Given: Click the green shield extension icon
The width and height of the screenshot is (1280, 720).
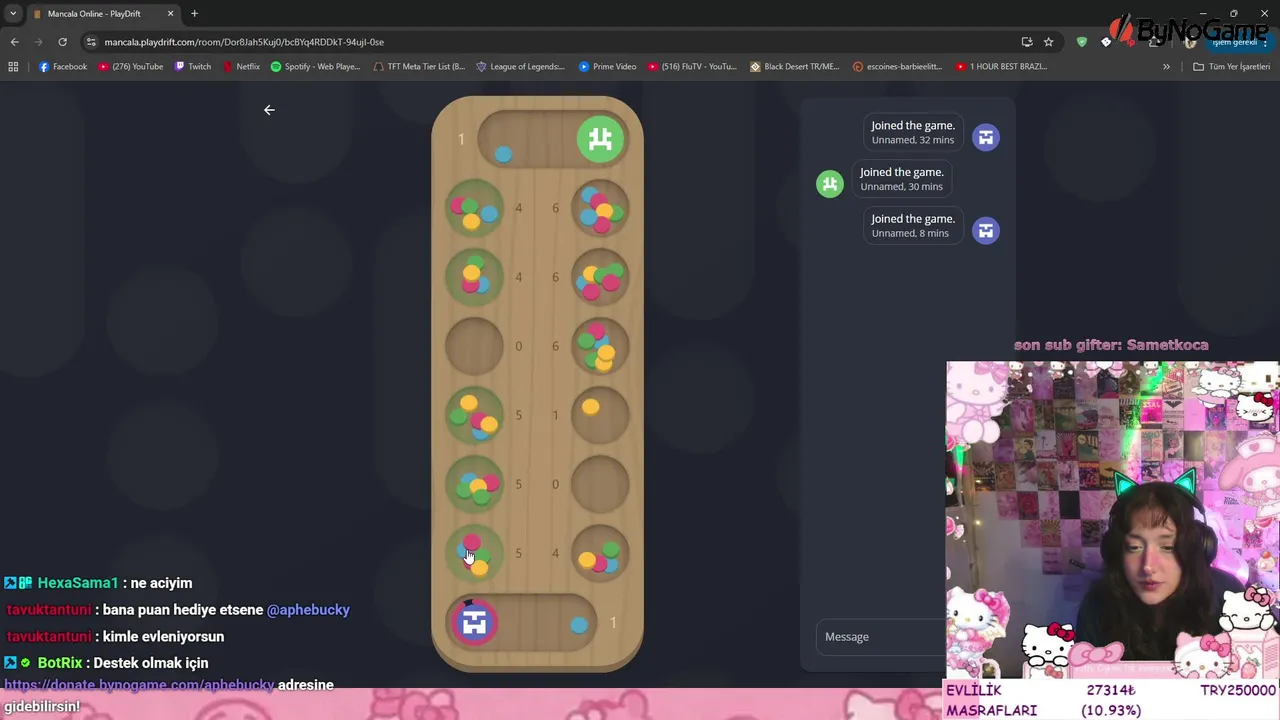Looking at the screenshot, I should 1081,42.
